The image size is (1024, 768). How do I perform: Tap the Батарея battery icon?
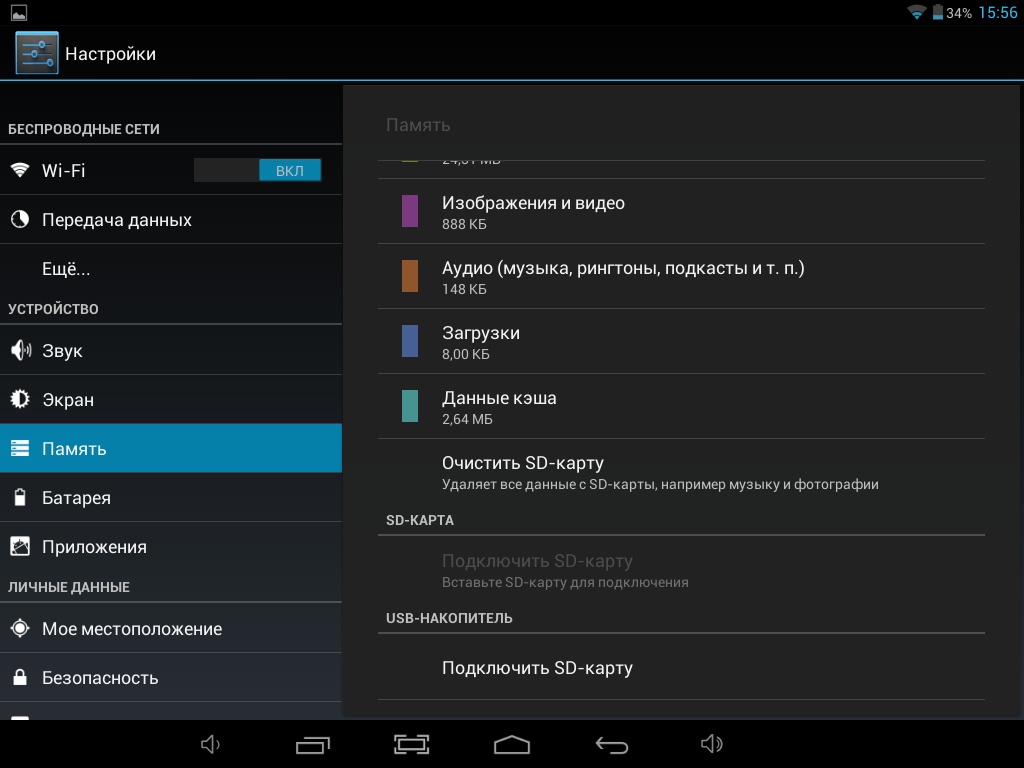[x=20, y=498]
